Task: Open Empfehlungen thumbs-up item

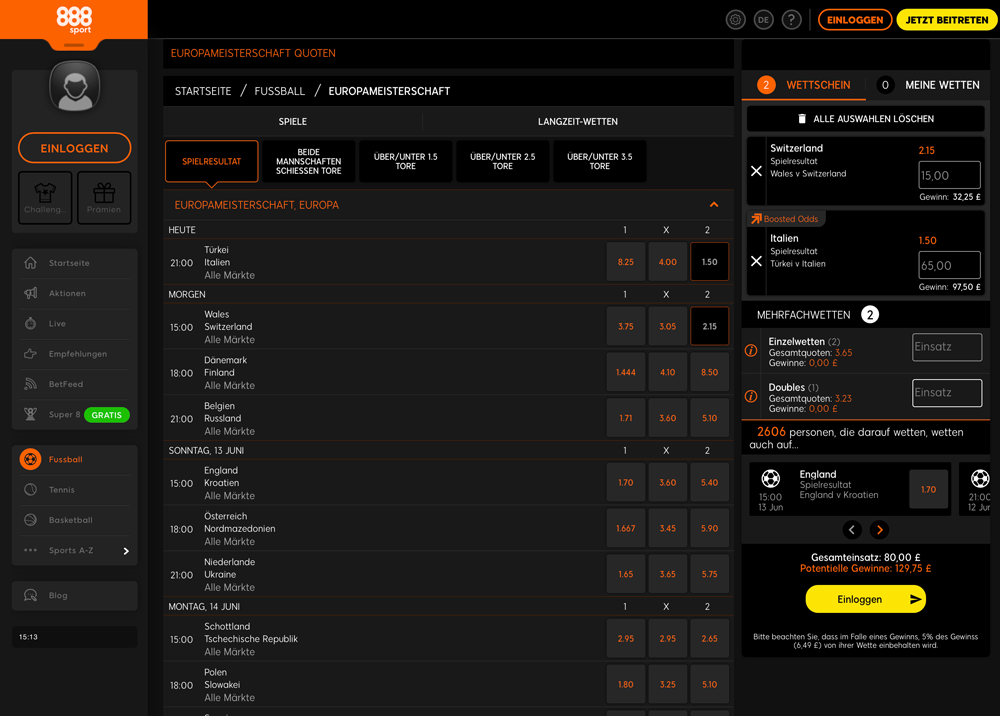Action: coord(75,354)
